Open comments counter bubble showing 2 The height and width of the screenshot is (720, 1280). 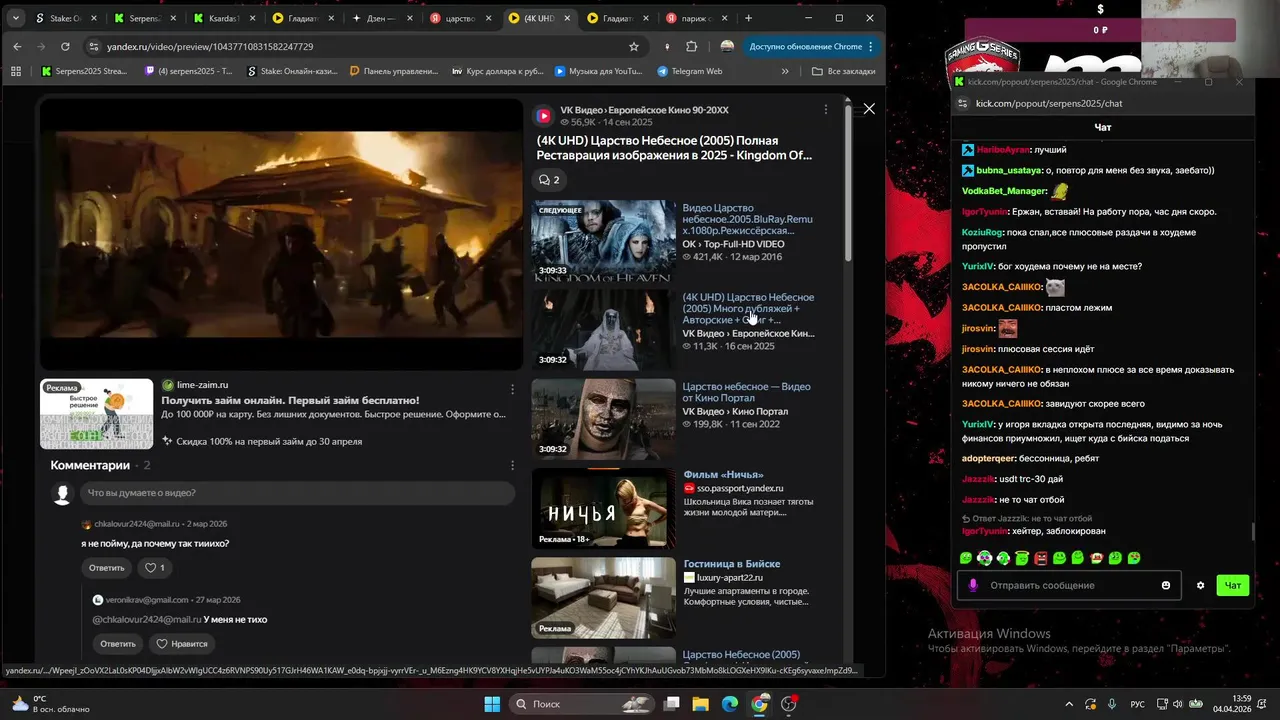click(549, 180)
